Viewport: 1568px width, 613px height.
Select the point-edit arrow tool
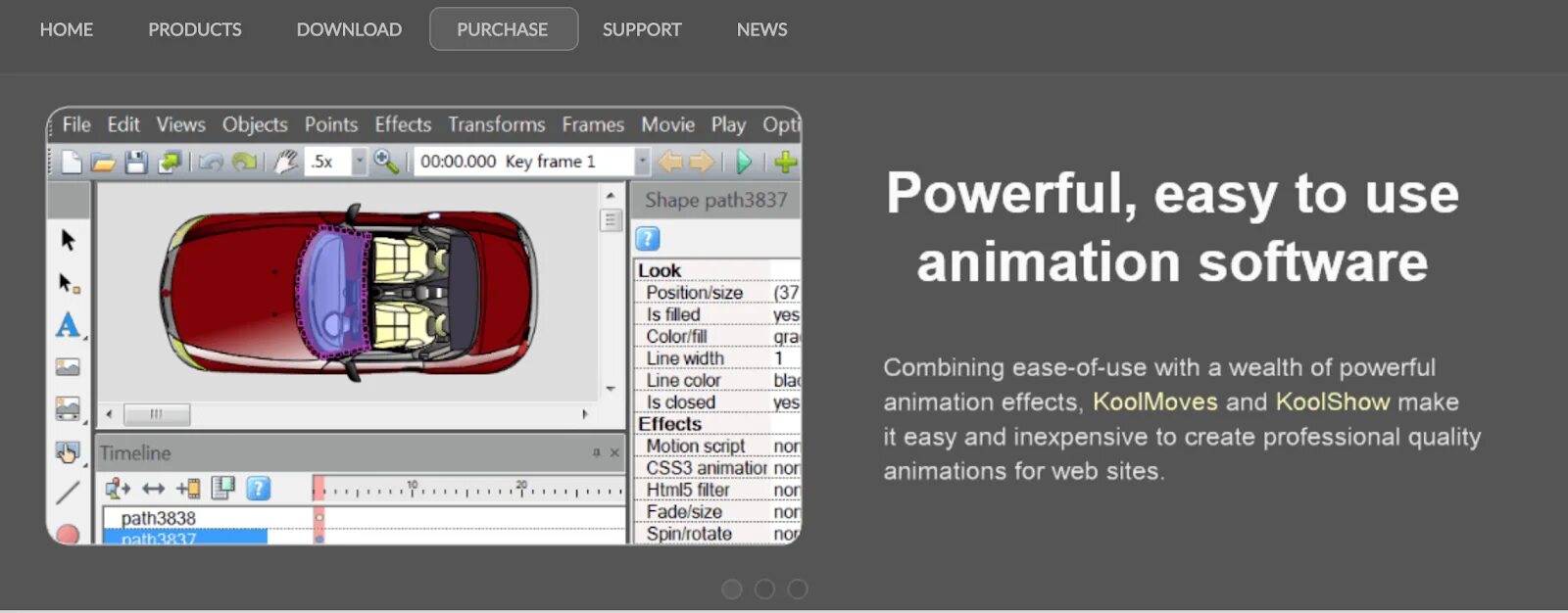(x=69, y=283)
